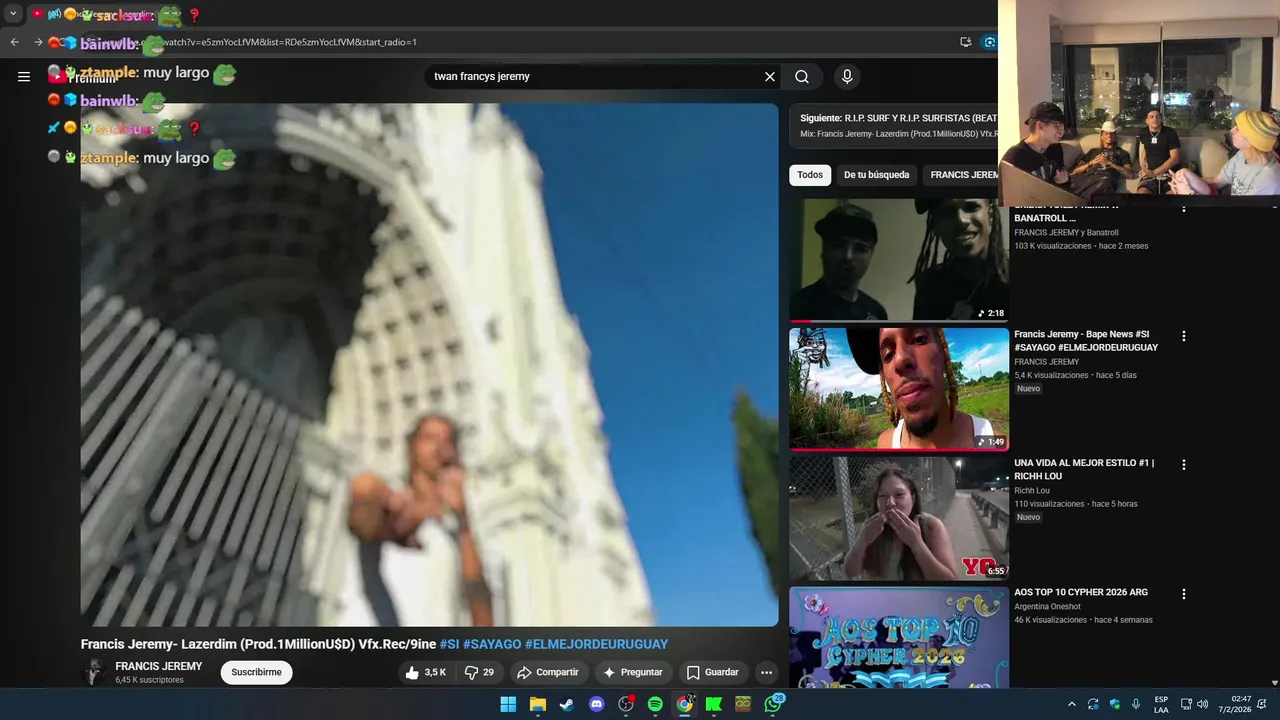Click the Preguntar button
1280x720 pixels.
pos(633,672)
